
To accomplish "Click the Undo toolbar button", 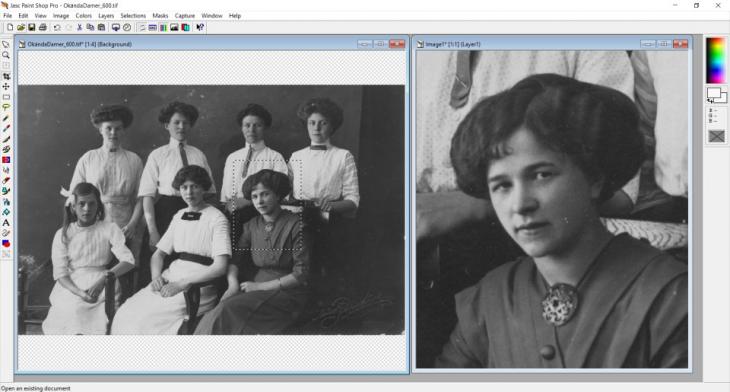I will point(57,27).
